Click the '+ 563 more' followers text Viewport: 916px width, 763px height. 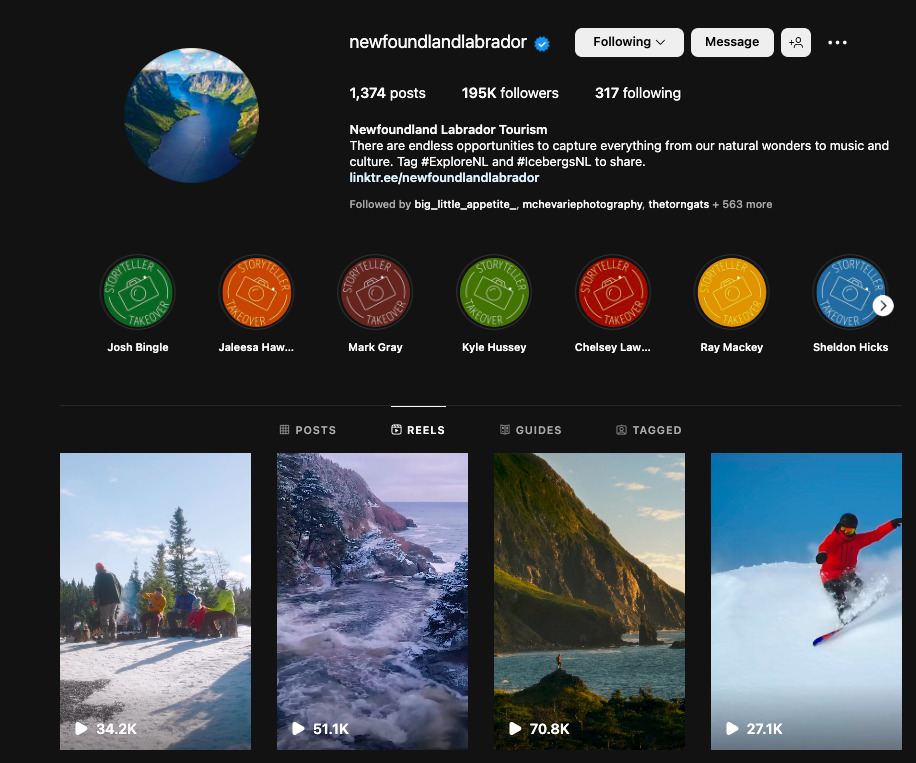742,204
